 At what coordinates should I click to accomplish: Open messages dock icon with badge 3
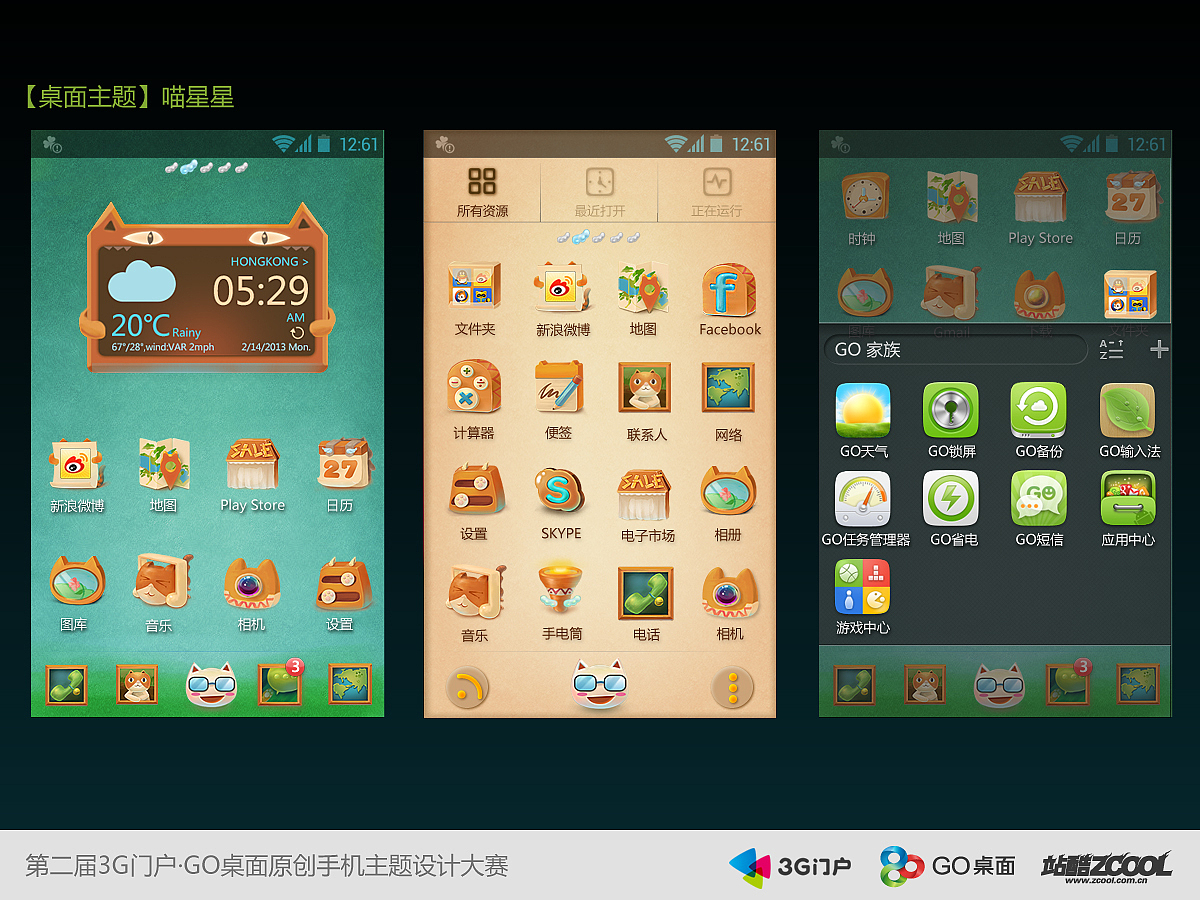point(280,683)
